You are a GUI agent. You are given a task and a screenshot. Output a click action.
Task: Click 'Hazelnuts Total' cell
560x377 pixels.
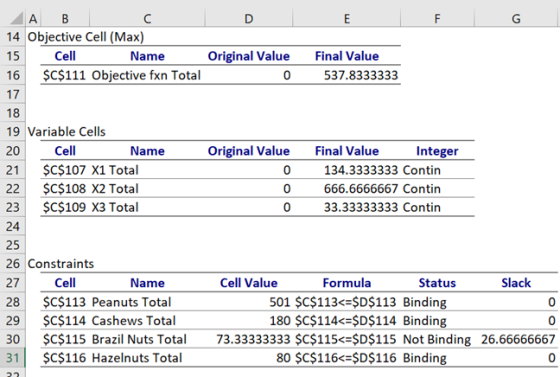point(137,358)
